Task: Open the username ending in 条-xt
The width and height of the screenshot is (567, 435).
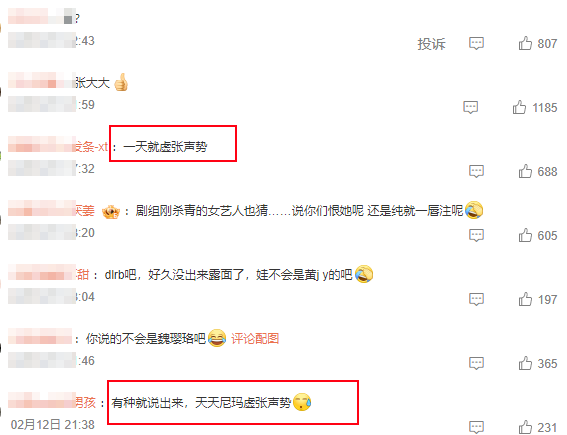Action: 58,147
